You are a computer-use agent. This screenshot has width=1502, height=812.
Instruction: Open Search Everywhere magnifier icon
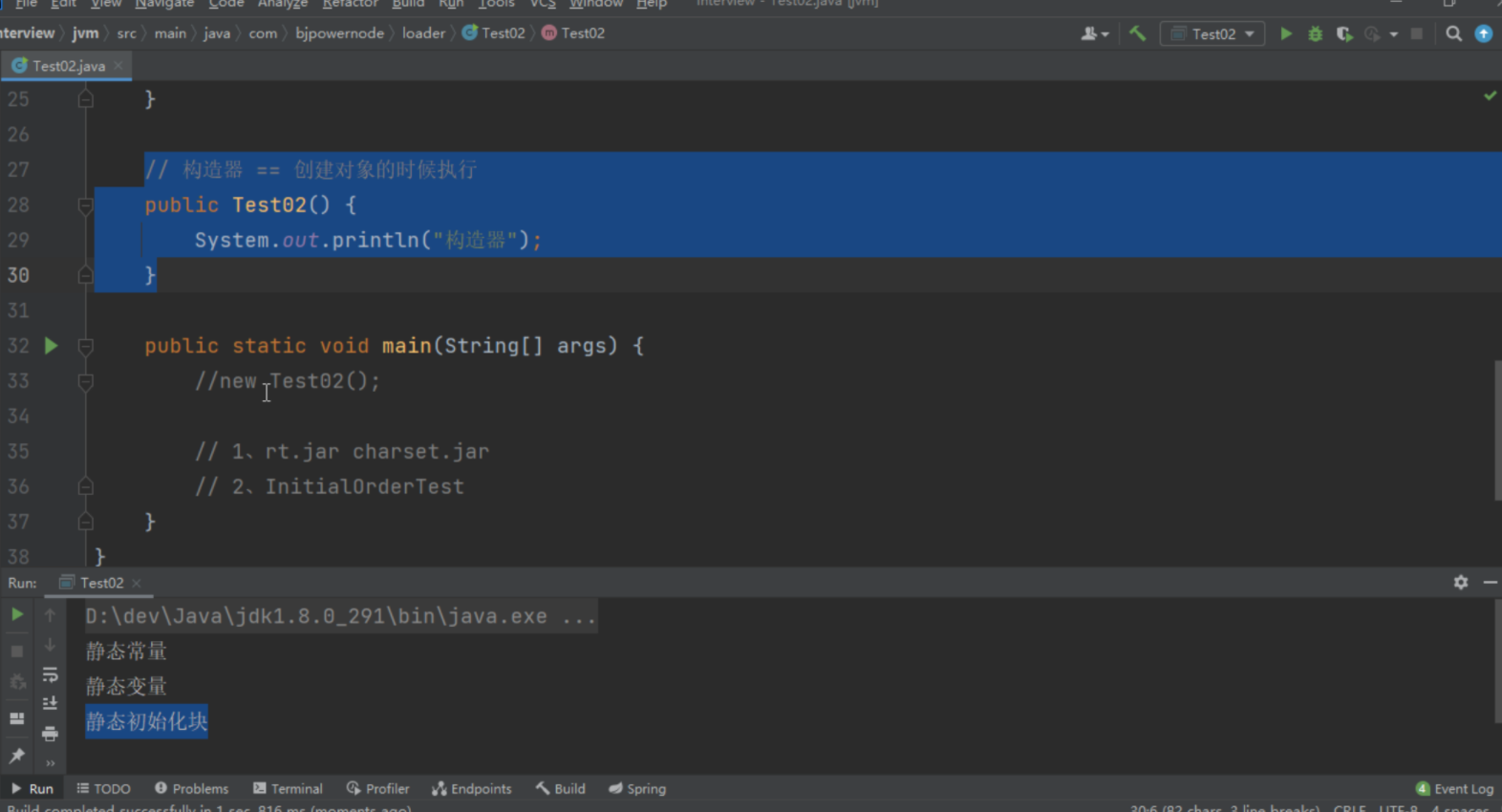coord(1453,33)
